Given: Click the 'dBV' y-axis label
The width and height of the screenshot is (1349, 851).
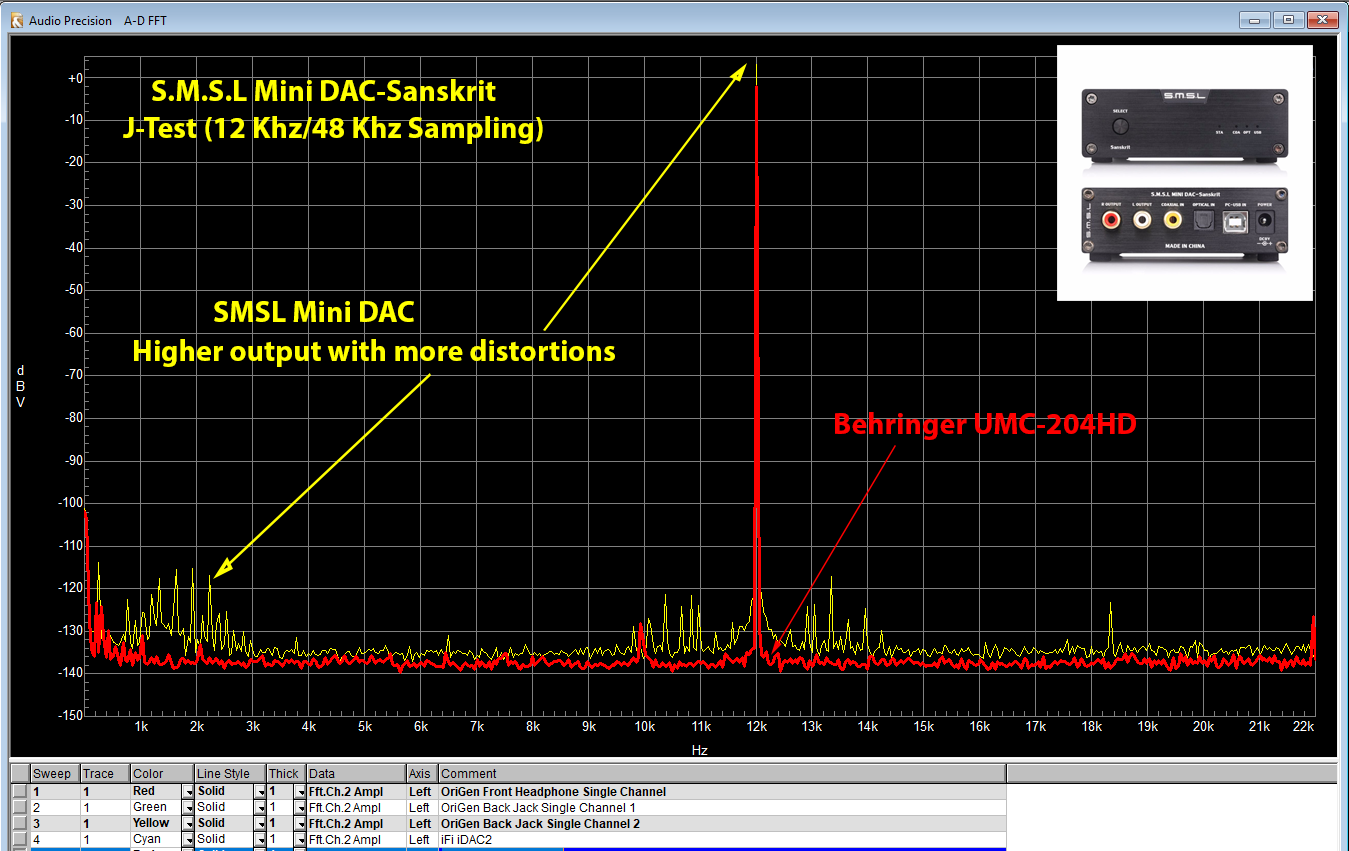Looking at the screenshot, I should (20, 386).
